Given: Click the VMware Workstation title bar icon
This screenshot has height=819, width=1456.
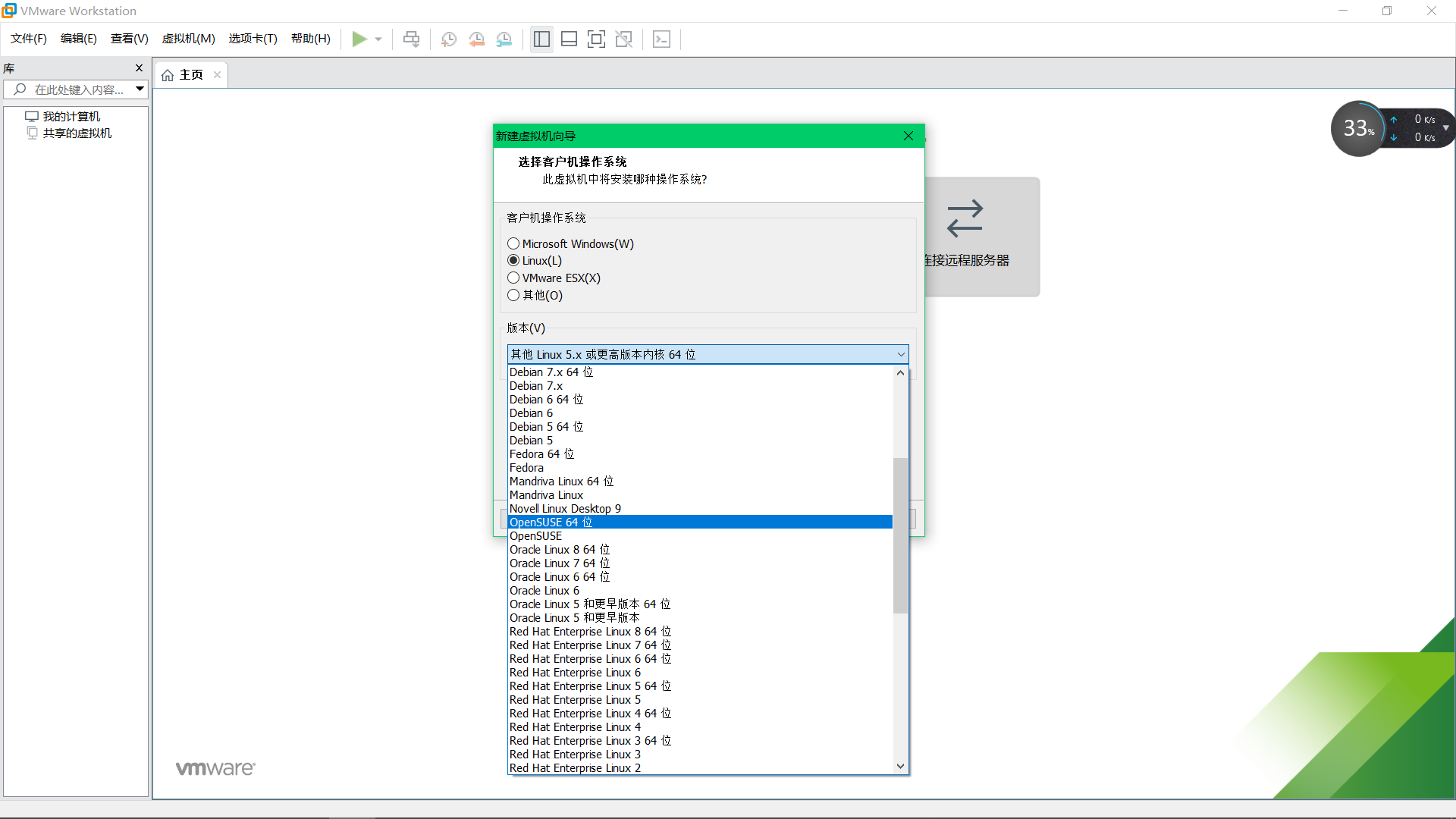Looking at the screenshot, I should point(9,11).
